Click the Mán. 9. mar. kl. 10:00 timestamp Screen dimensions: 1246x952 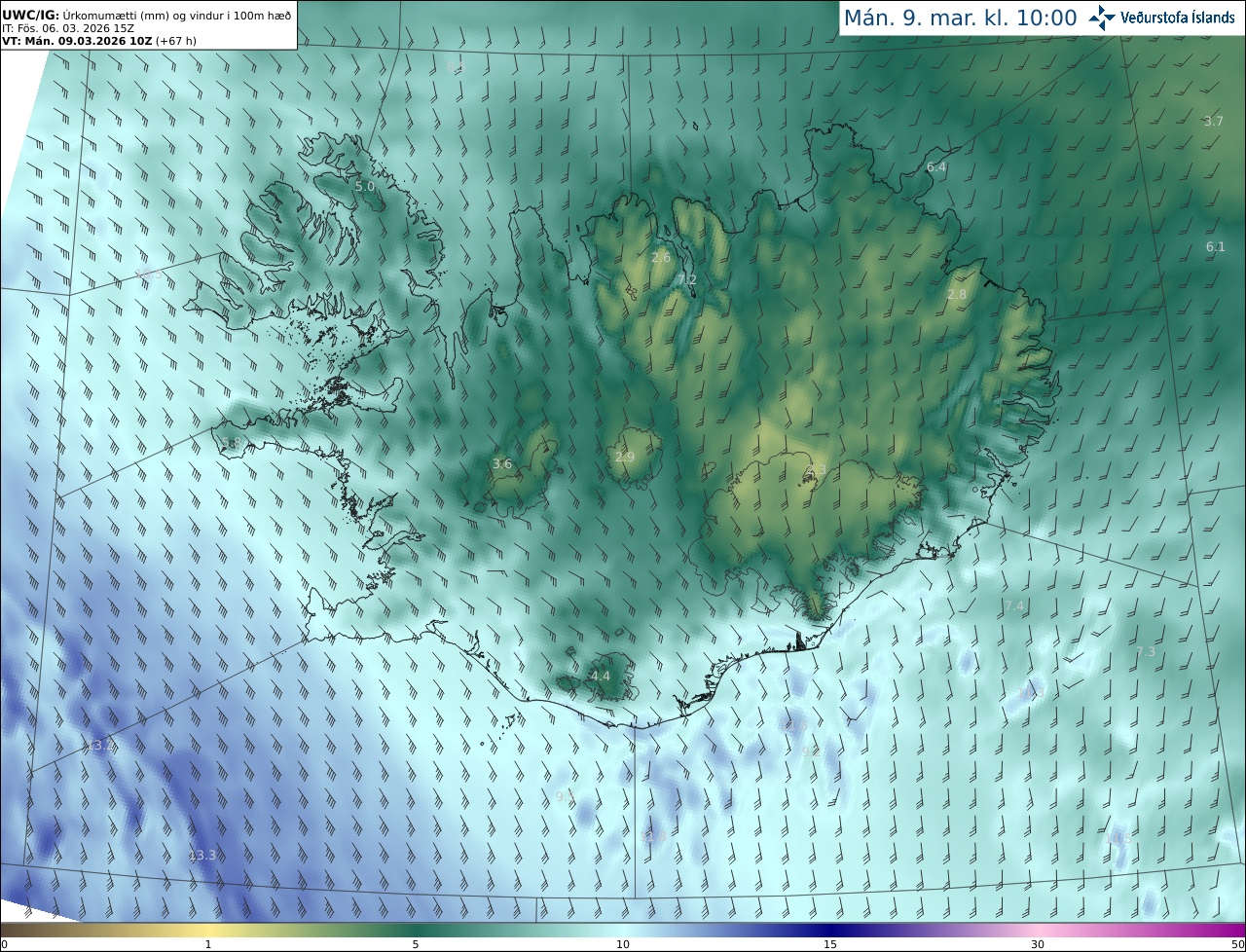(x=960, y=18)
